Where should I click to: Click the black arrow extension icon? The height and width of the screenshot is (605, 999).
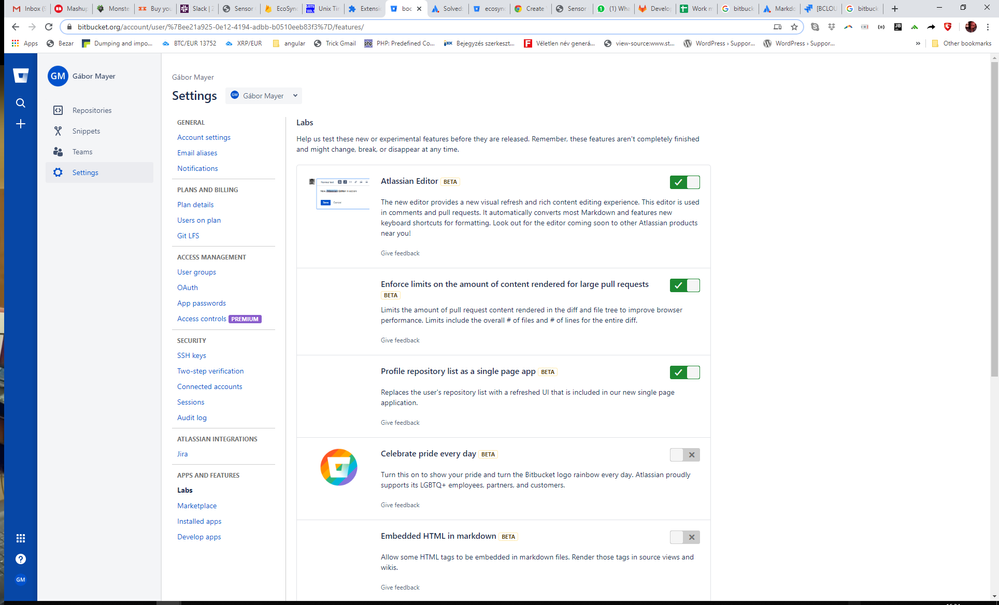(x=931, y=27)
